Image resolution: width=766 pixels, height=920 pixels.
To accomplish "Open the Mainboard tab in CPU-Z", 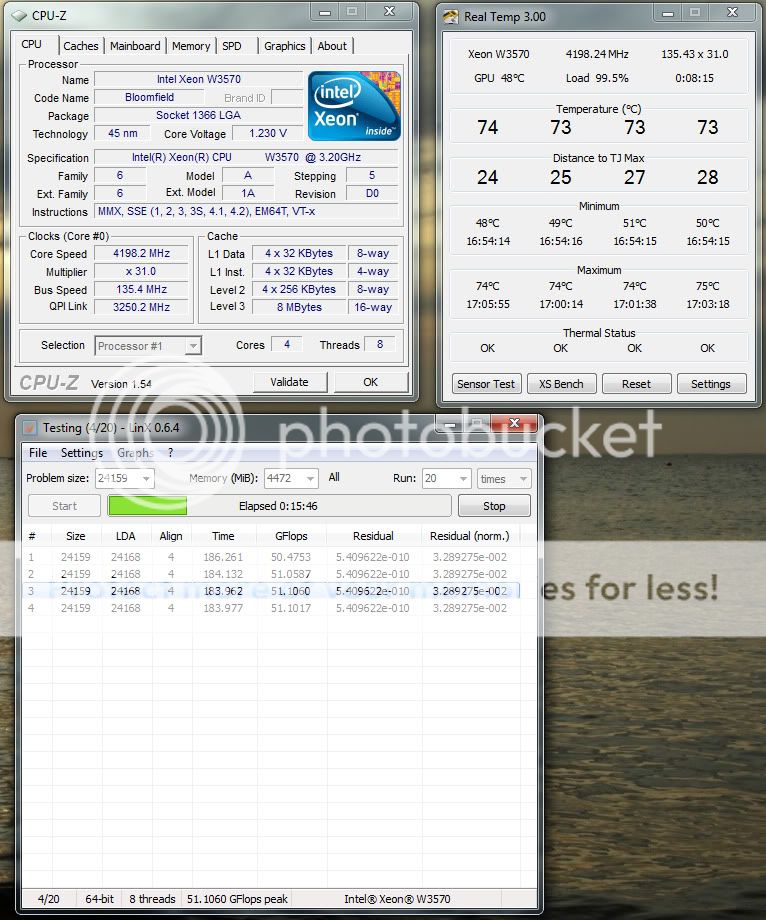I will tap(135, 46).
